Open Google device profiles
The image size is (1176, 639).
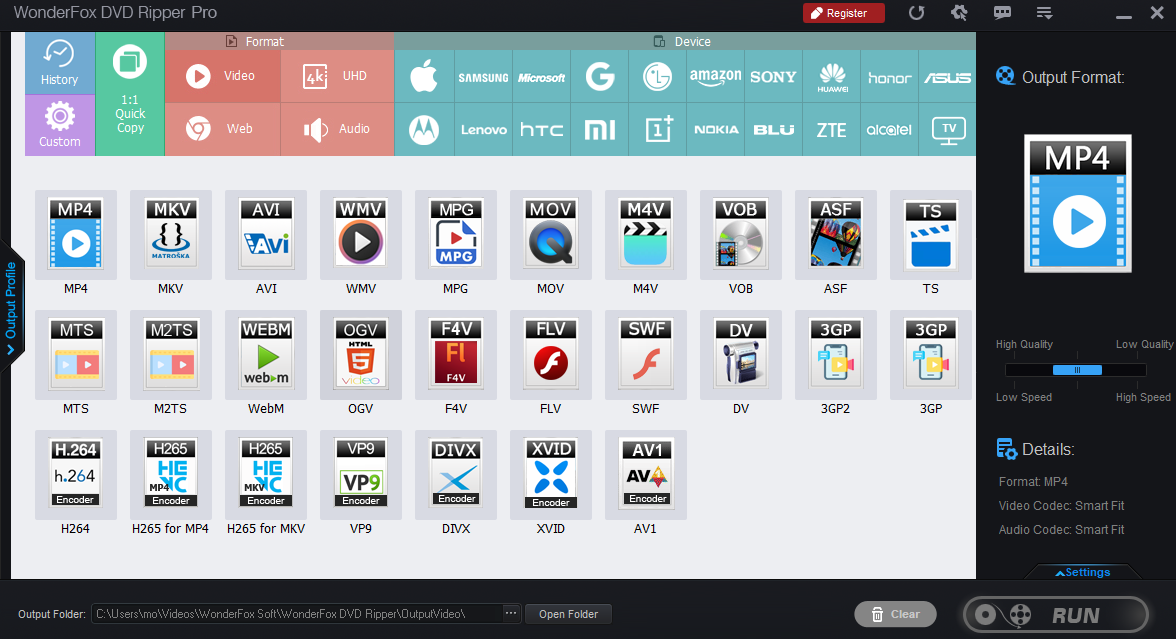599,76
